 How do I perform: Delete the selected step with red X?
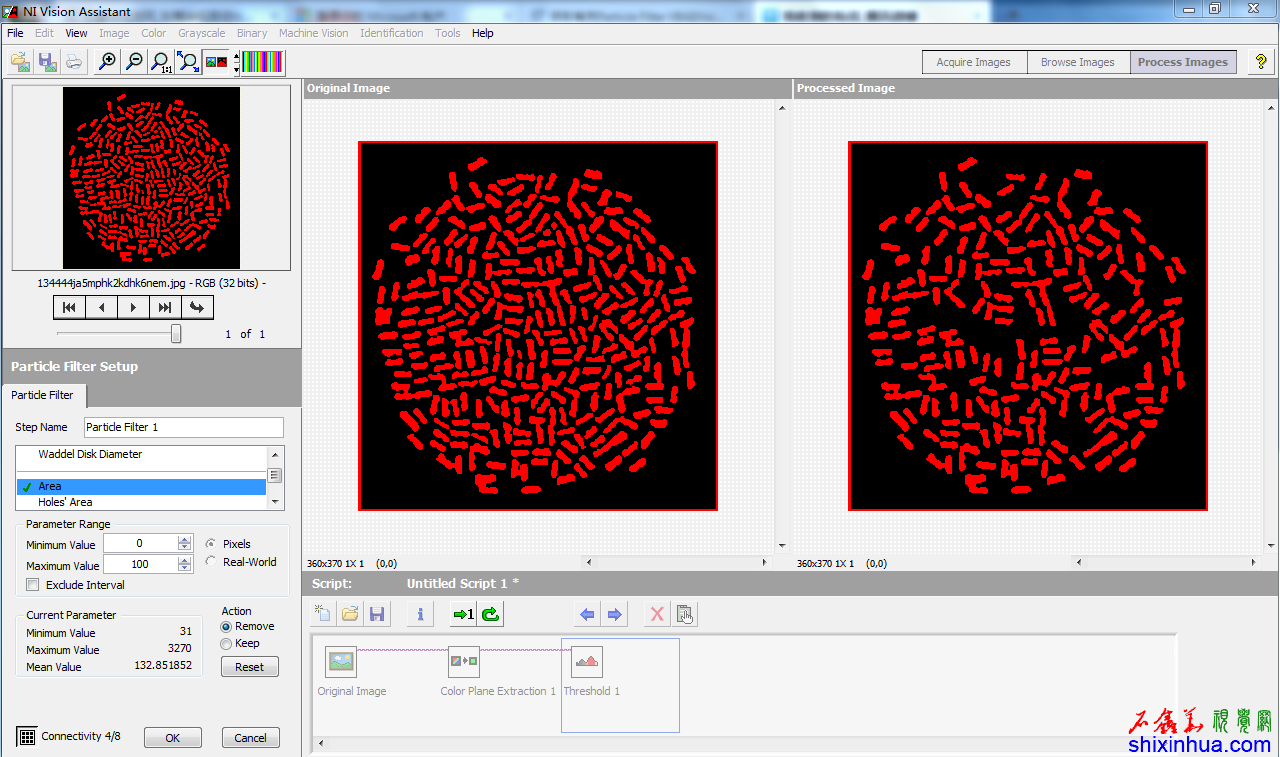657,614
